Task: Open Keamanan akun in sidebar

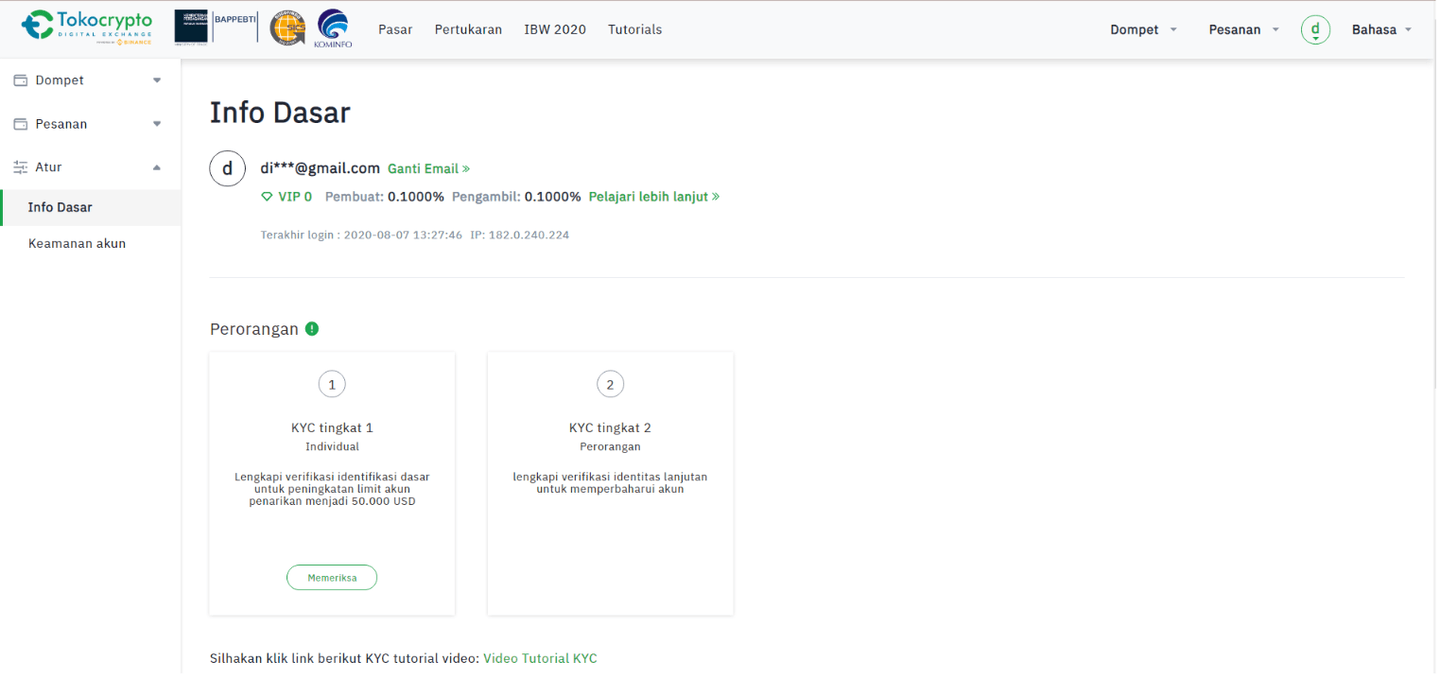Action: (77, 243)
